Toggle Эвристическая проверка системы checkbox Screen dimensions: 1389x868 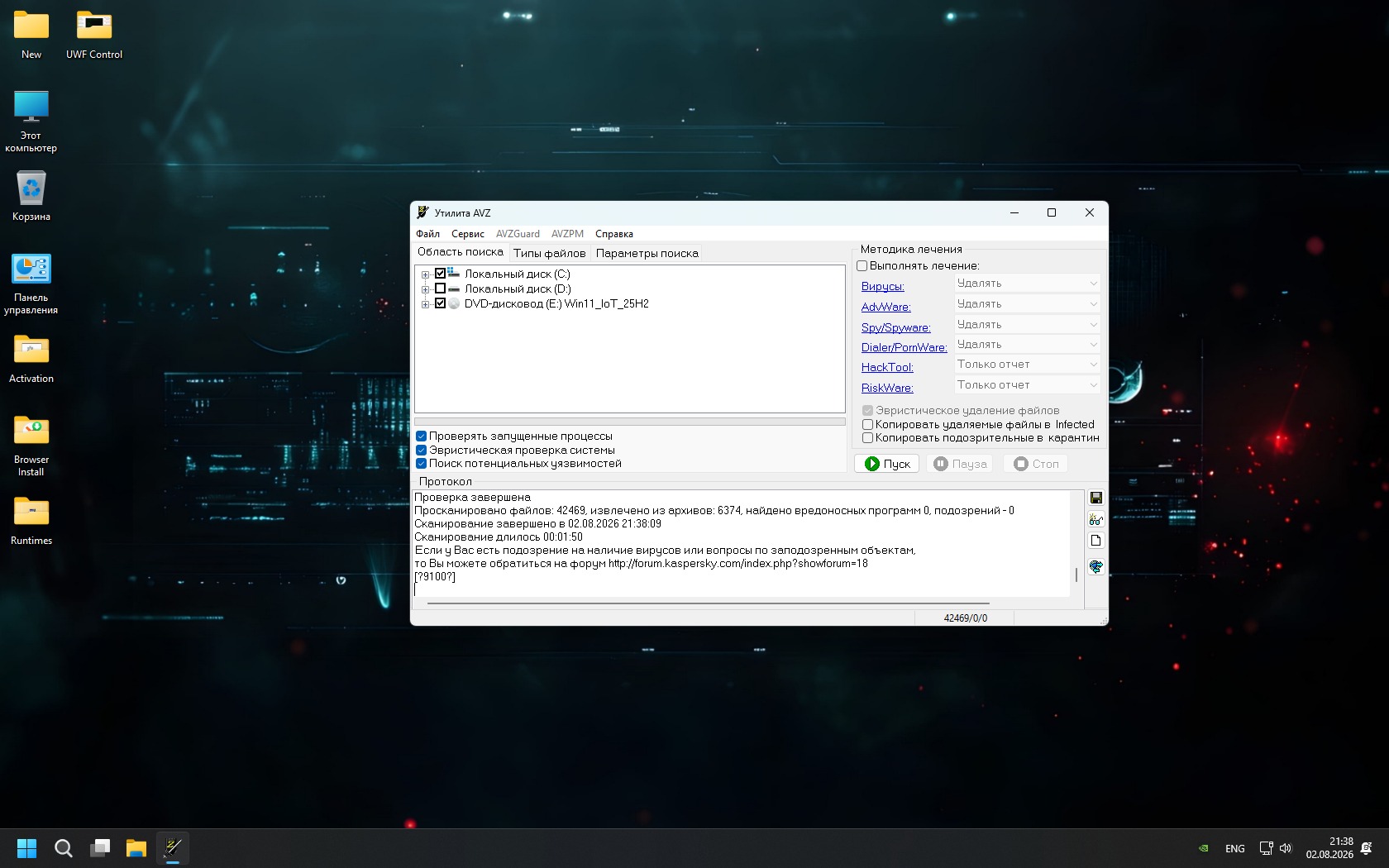[421, 451]
